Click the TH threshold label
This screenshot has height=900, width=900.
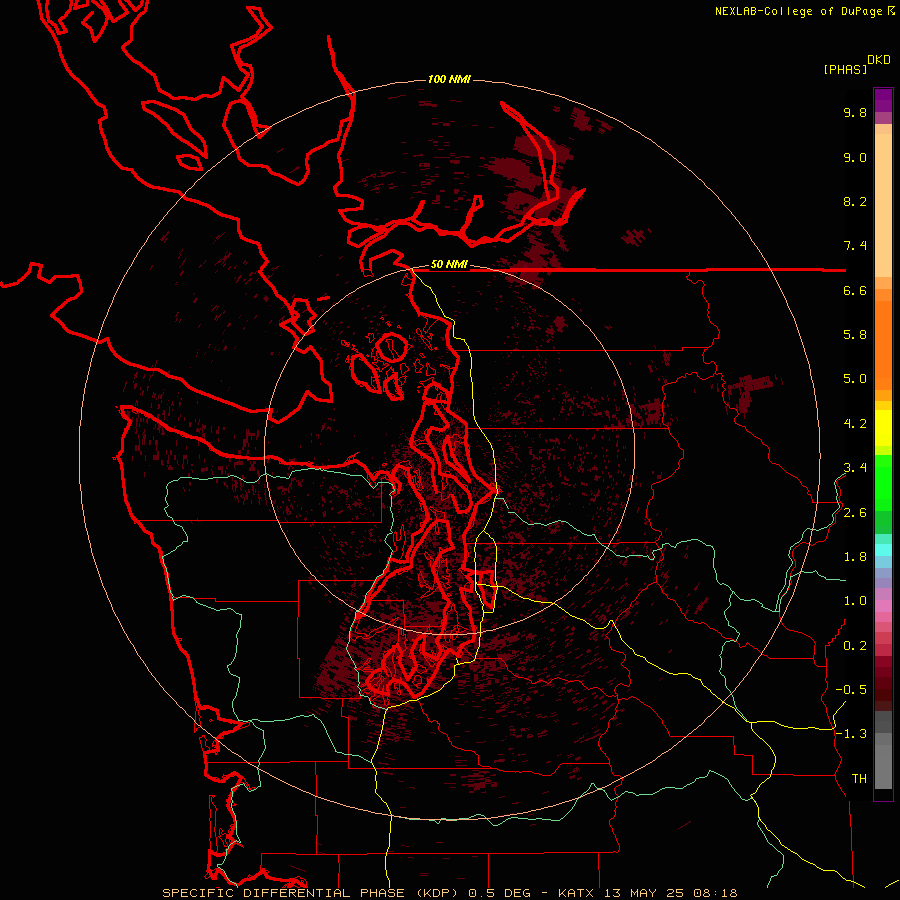859,779
